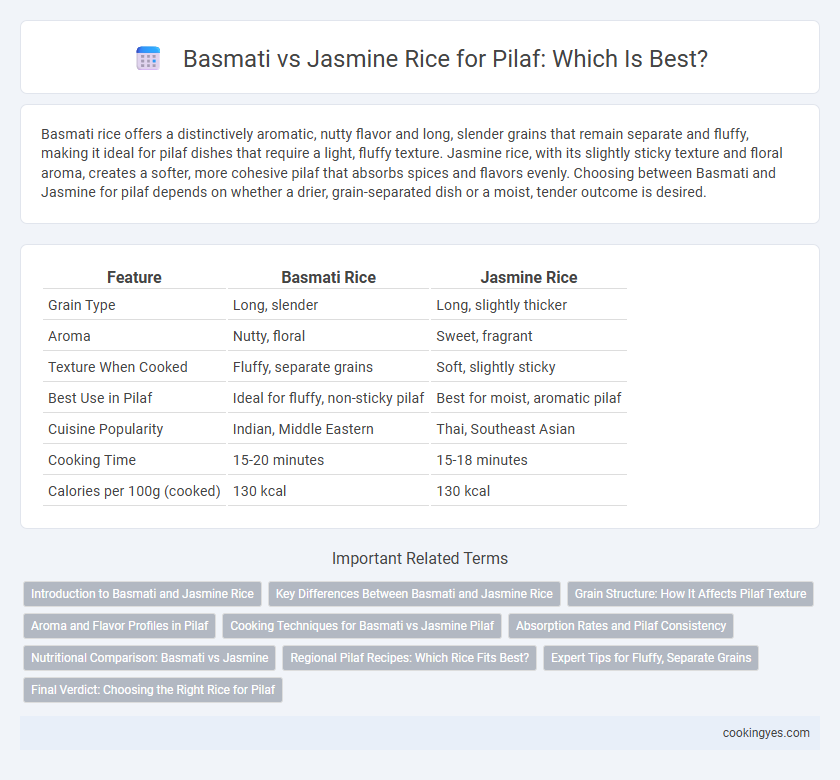Select the 'Thai, Southeast Asian' cell
The image size is (840, 780).
click(x=505, y=429)
